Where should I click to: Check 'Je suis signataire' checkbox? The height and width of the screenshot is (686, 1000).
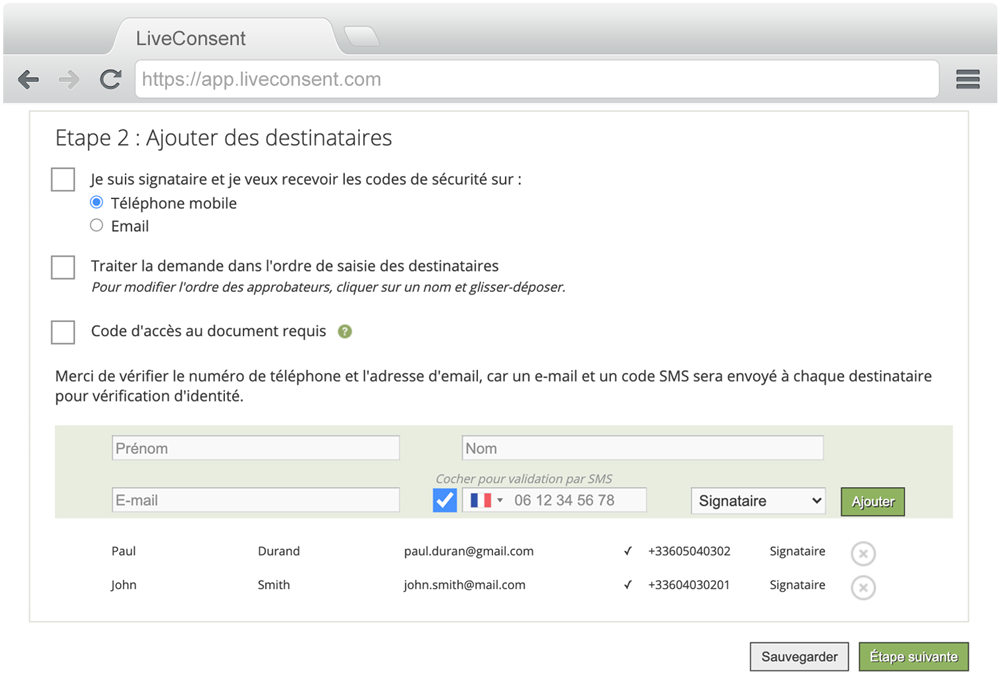63,180
